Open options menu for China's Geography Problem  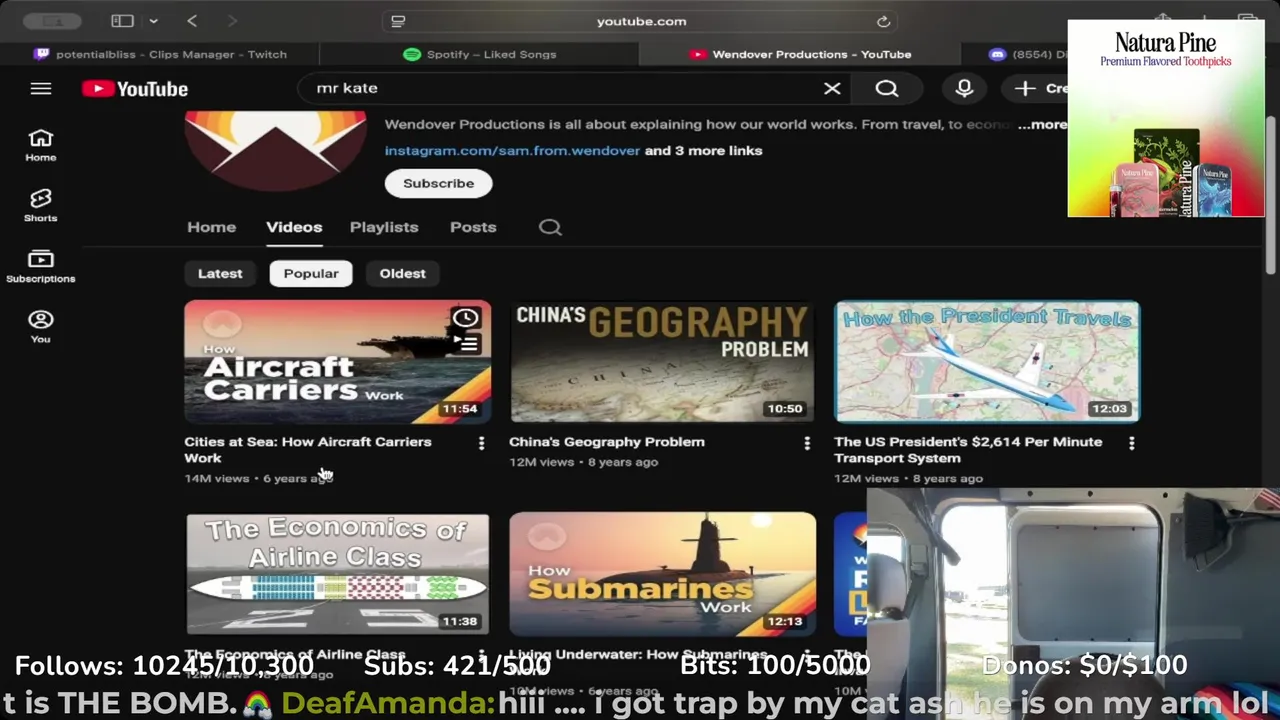[x=807, y=443]
